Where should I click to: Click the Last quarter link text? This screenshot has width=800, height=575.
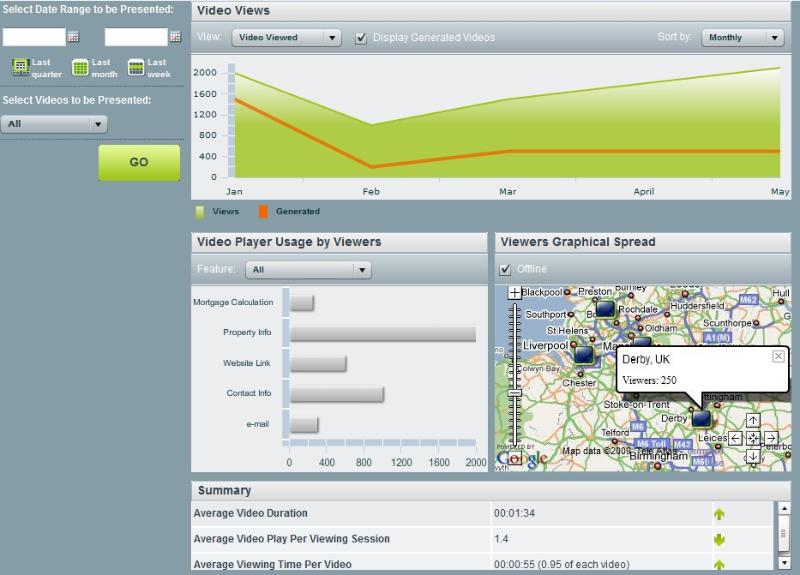pyautogui.click(x=46, y=68)
